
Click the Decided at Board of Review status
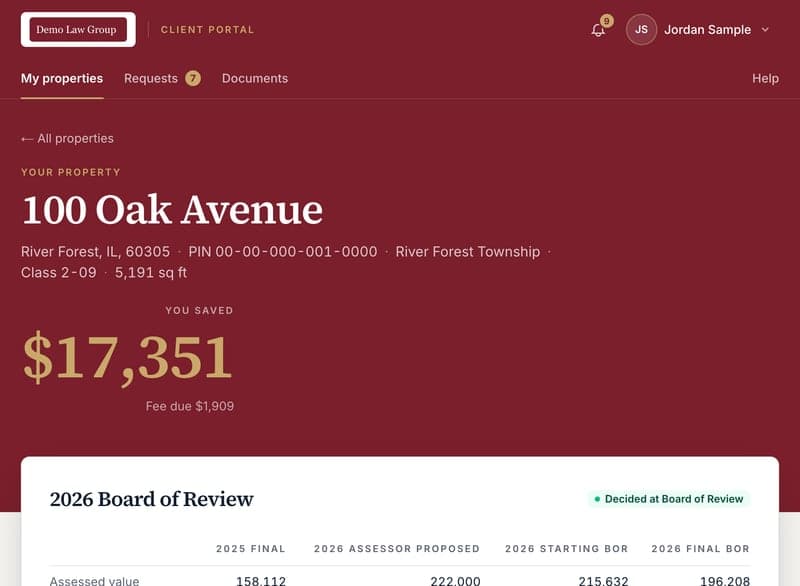coord(668,499)
